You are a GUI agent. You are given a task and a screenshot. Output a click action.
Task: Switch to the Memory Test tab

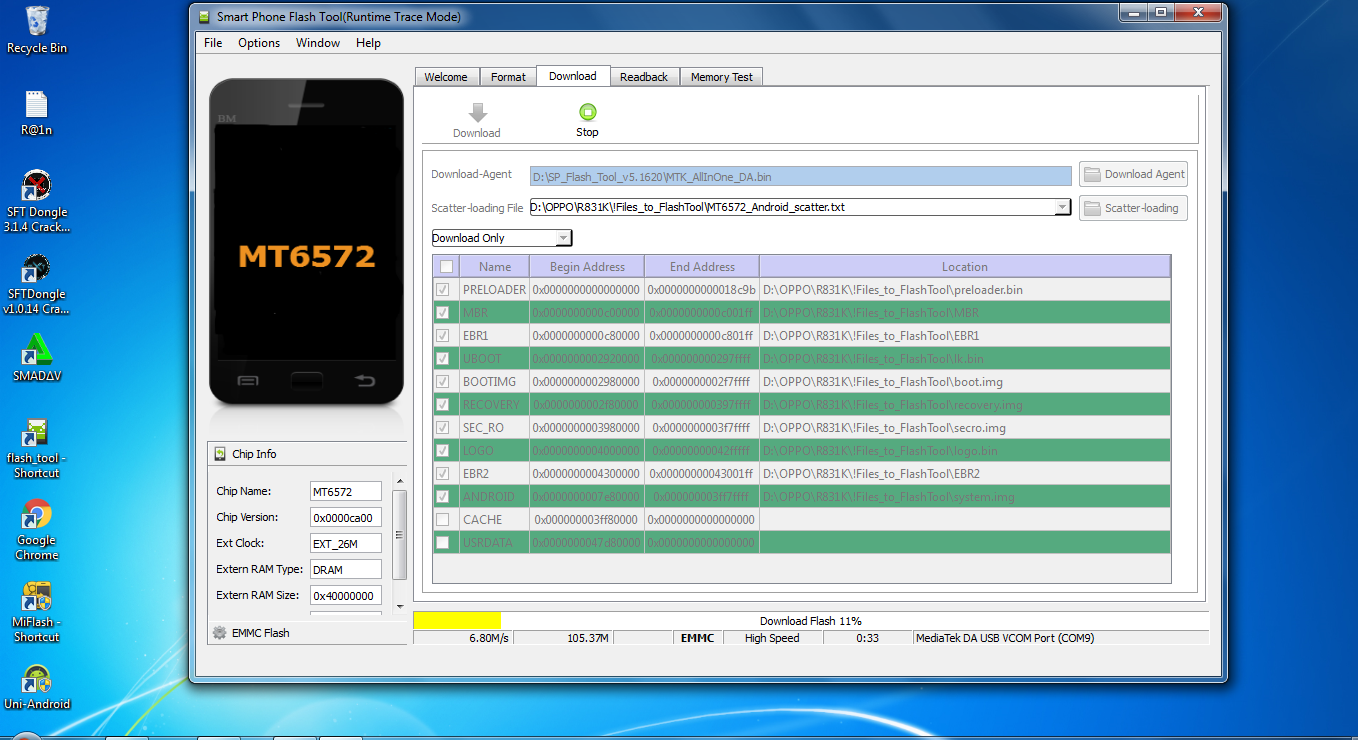coord(722,77)
